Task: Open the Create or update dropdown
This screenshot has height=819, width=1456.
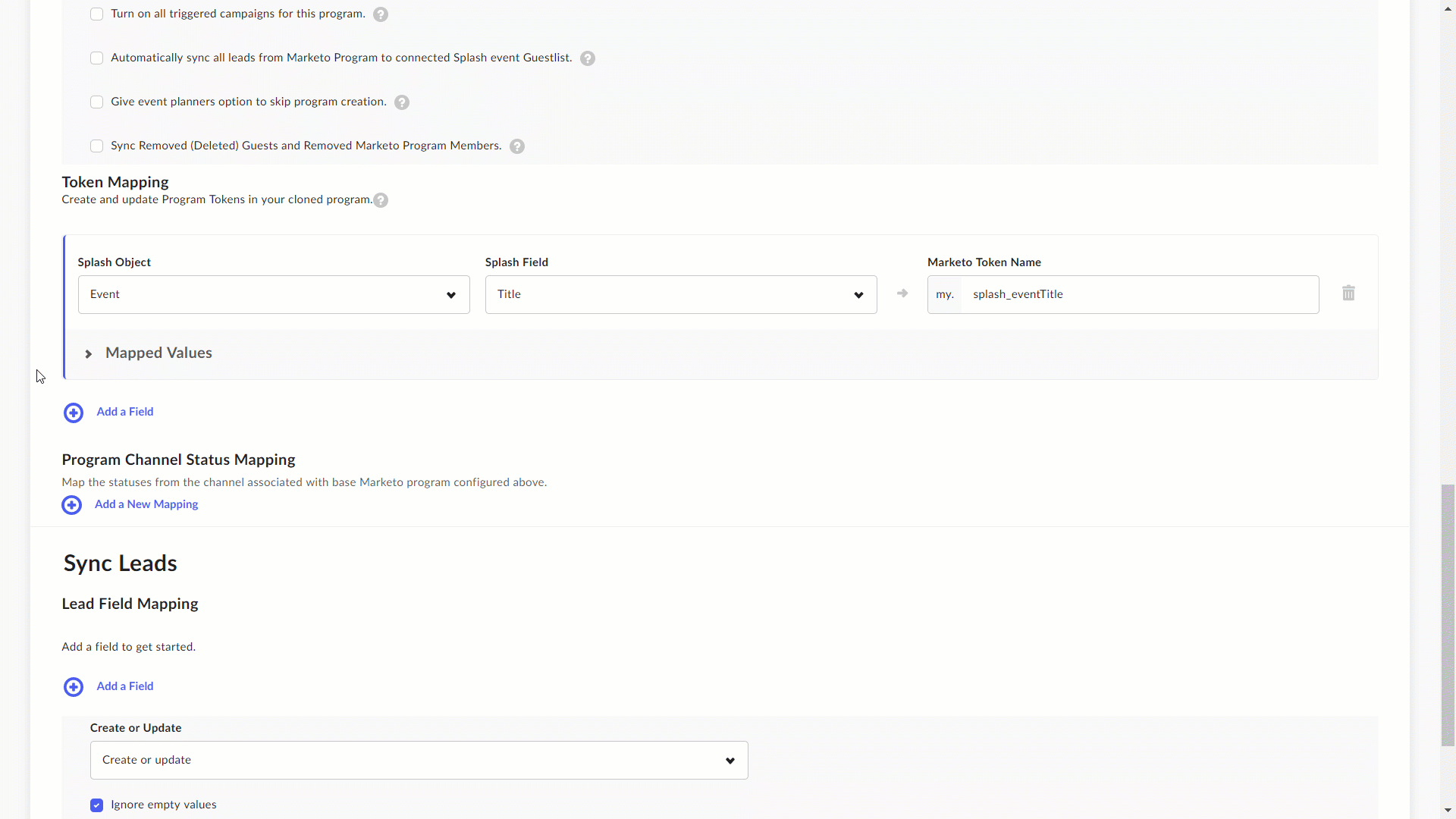Action: click(419, 760)
